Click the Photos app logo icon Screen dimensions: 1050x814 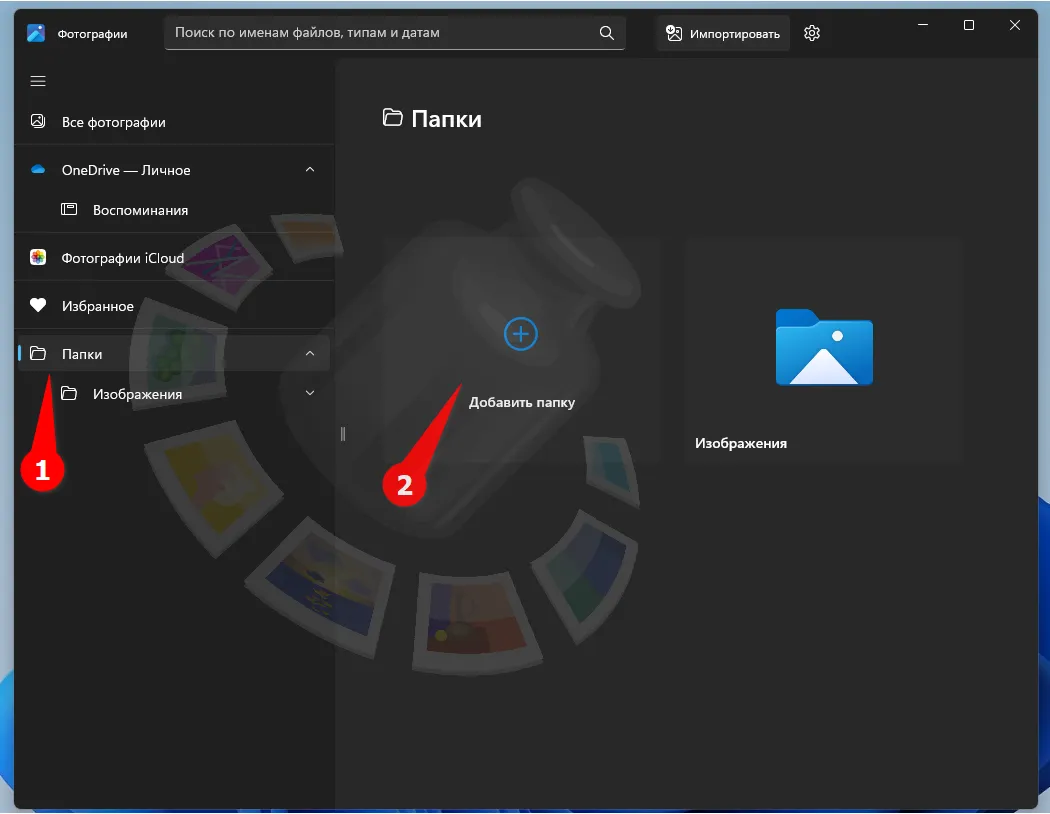37,33
